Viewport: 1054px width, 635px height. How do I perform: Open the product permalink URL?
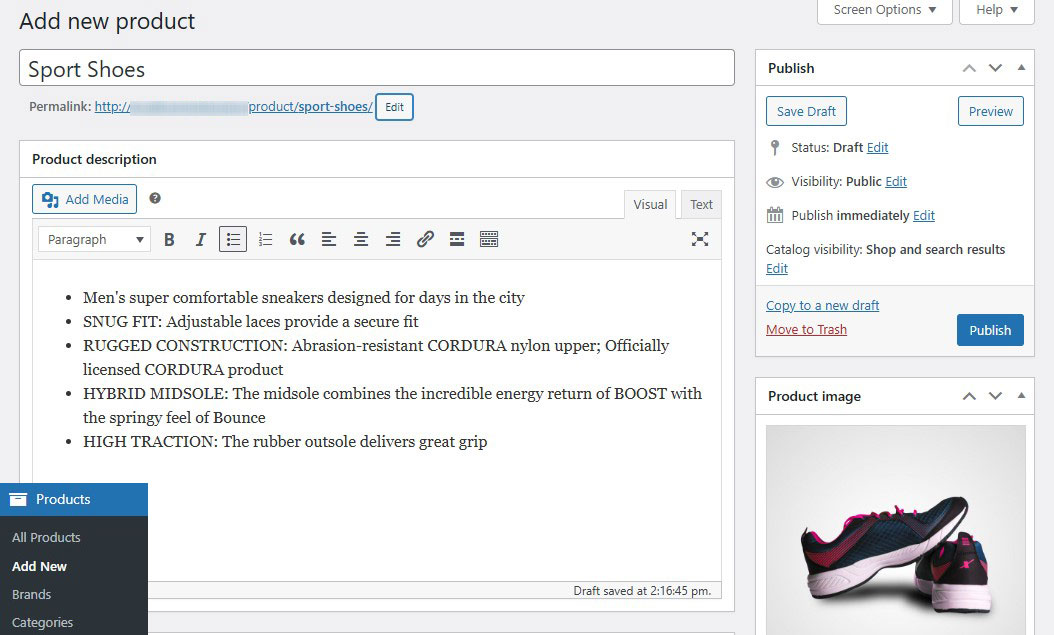click(233, 107)
